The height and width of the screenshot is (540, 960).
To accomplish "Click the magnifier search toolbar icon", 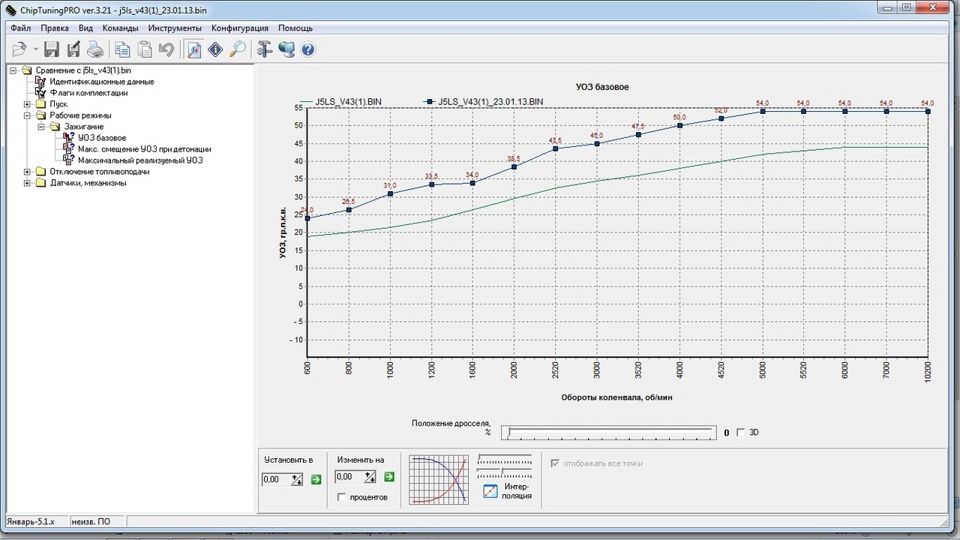I will pyautogui.click(x=238, y=49).
